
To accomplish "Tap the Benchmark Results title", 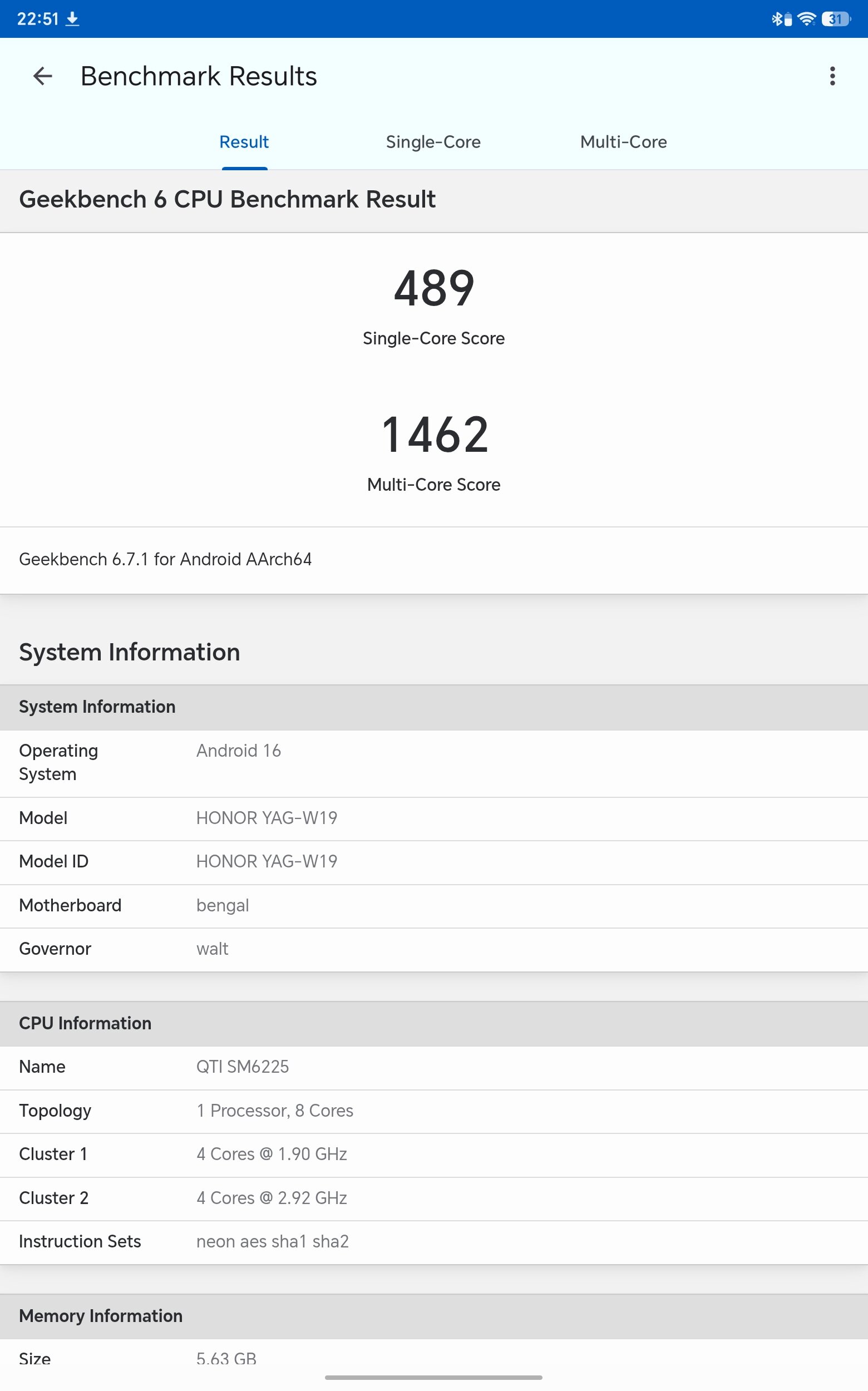I will (x=199, y=76).
